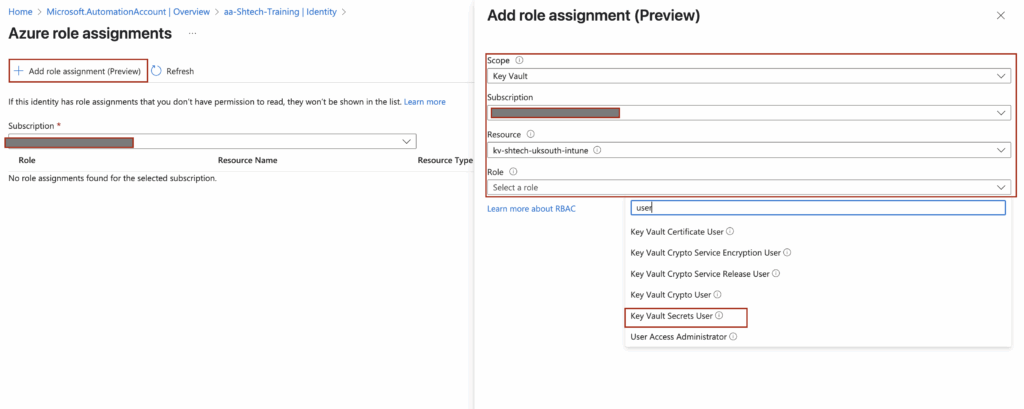Click info icon beside Key Vault Secrets User
Image resolution: width=1024 pixels, height=409 pixels.
click(x=719, y=316)
